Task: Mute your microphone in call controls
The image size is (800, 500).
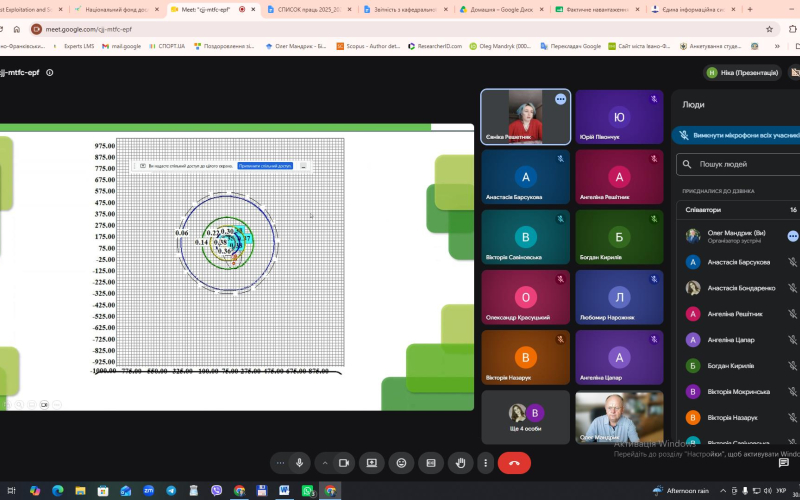Action: pyautogui.click(x=299, y=463)
